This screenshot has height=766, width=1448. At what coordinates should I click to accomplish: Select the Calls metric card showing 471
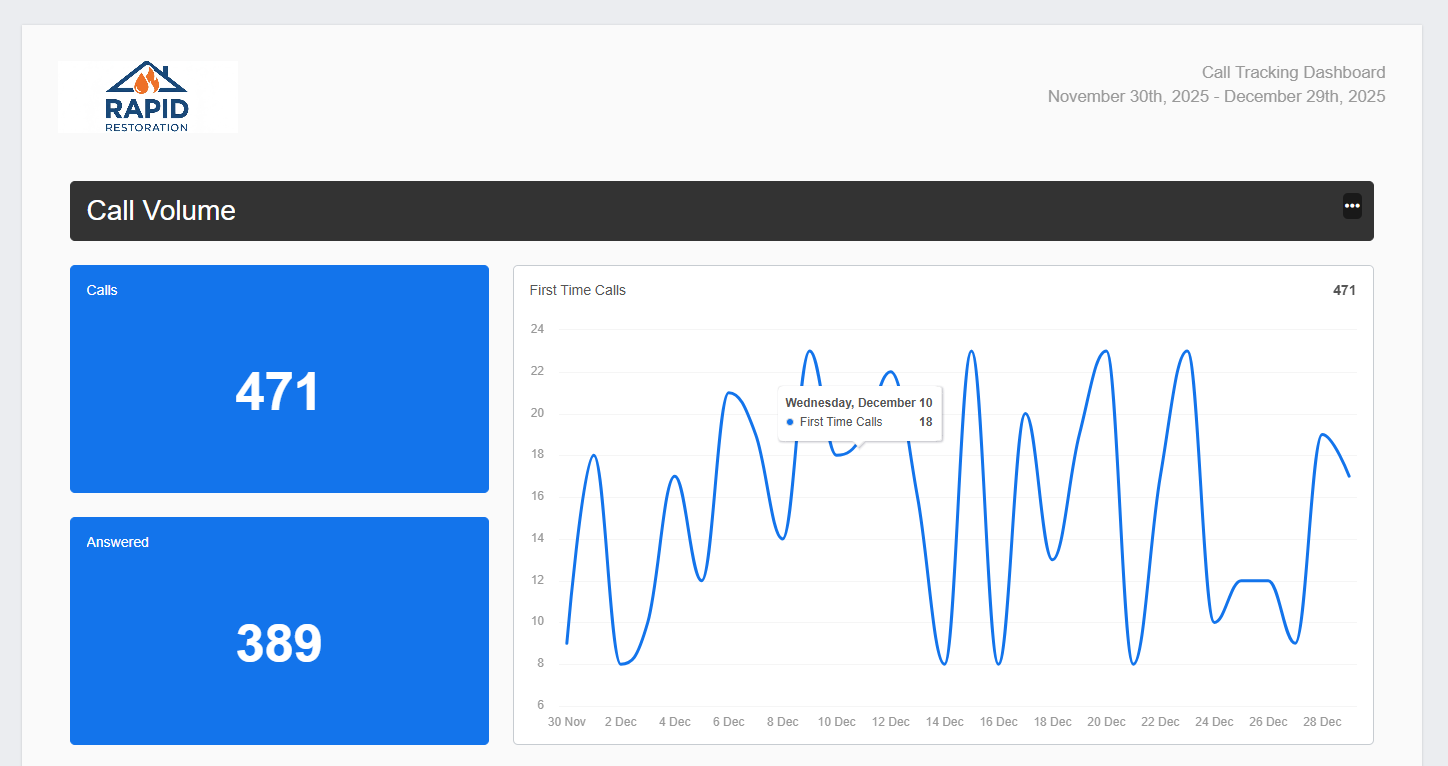pyautogui.click(x=279, y=379)
